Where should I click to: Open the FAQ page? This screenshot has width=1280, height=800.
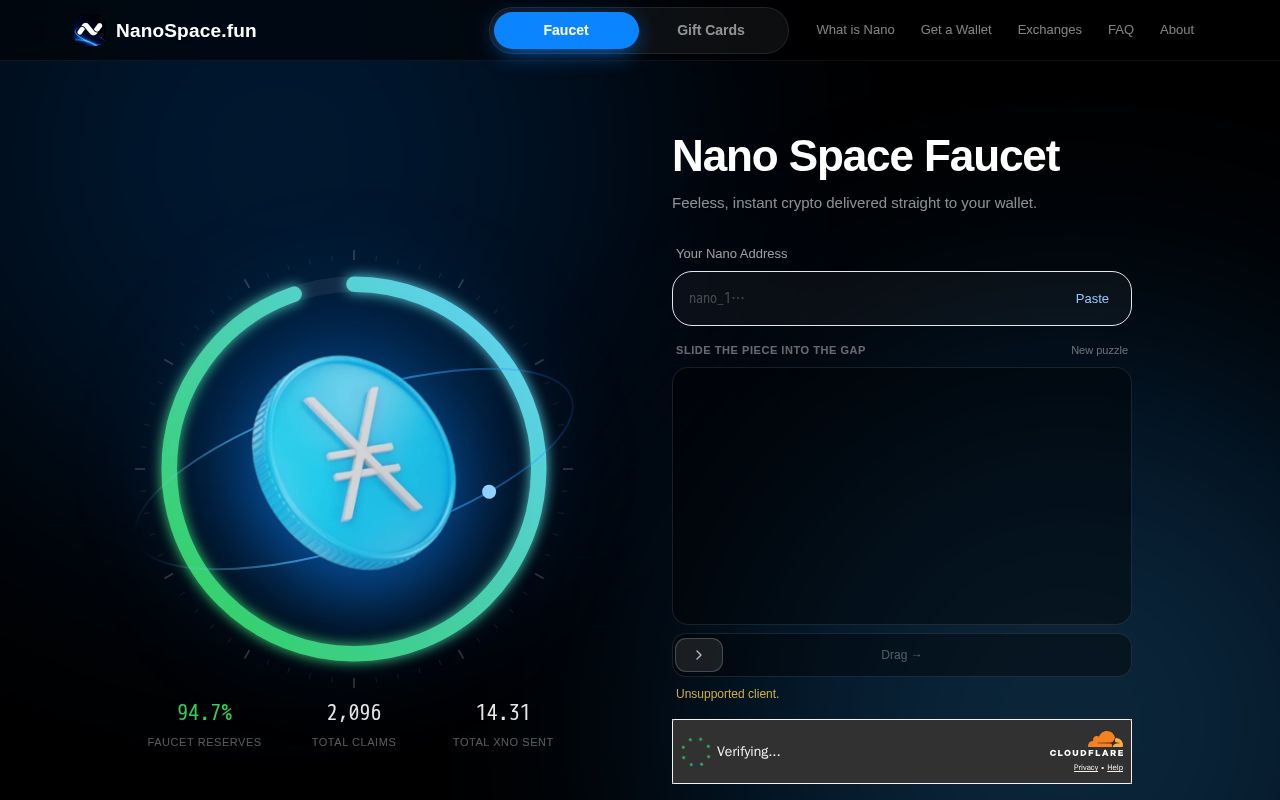pyautogui.click(x=1121, y=30)
